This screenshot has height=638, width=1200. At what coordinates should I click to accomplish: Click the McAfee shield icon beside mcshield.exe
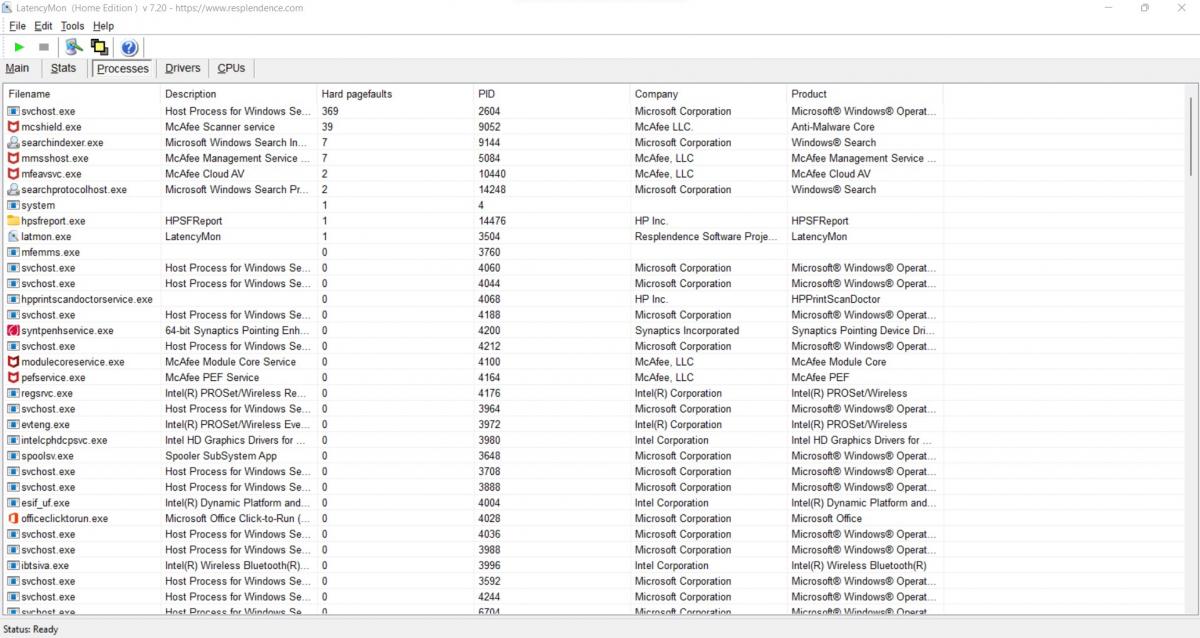coord(13,127)
